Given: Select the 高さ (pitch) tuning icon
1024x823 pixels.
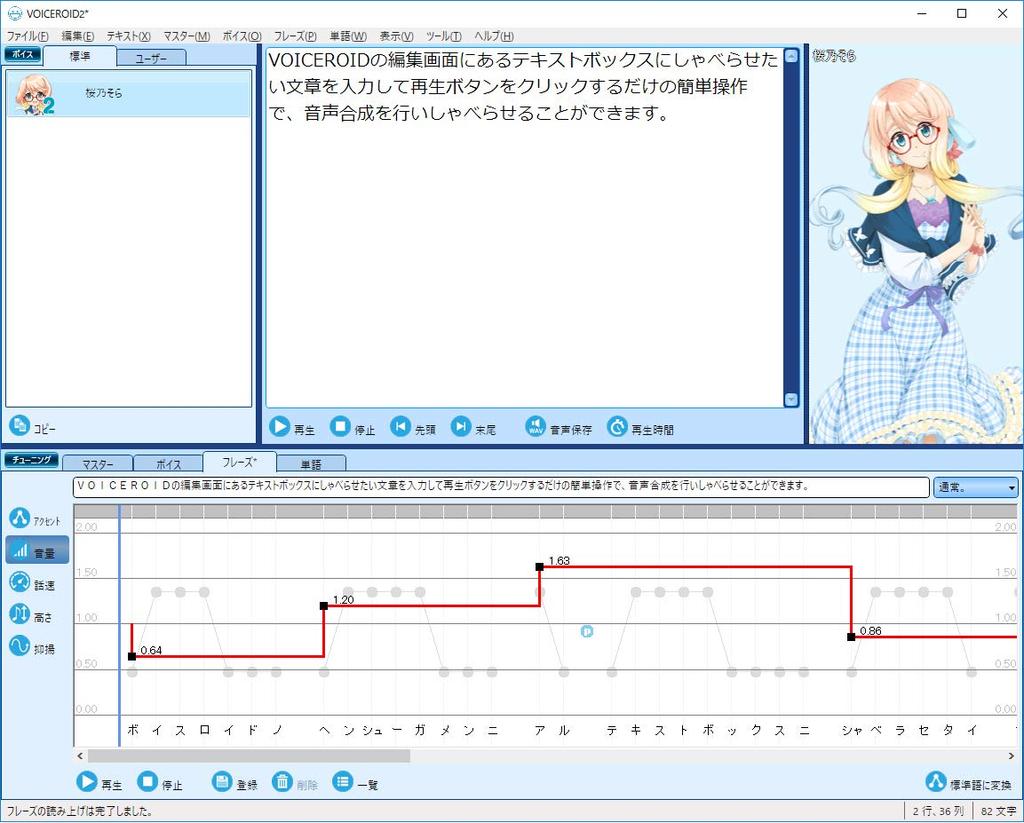Looking at the screenshot, I should click(22, 614).
